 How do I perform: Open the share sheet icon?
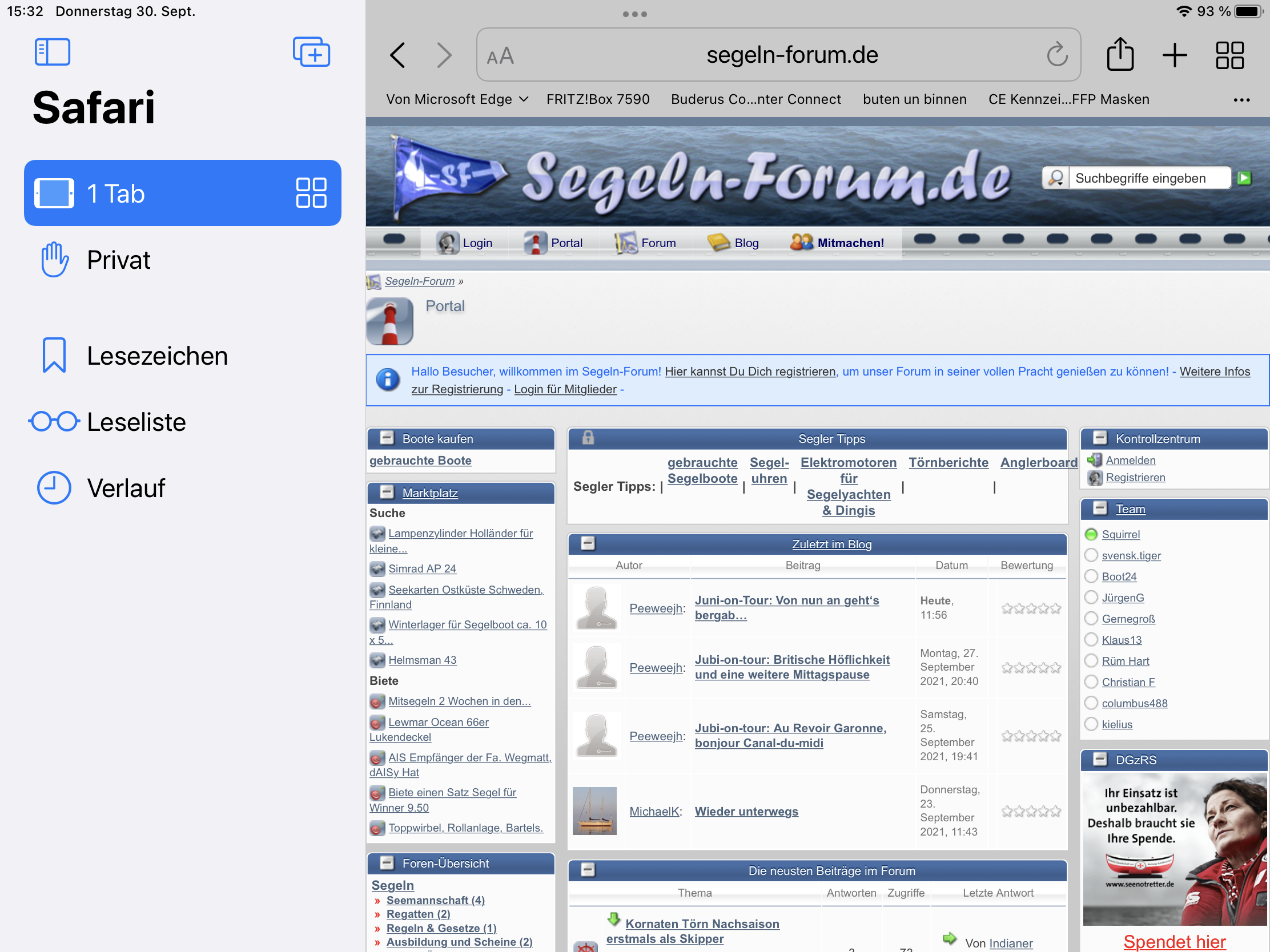1119,55
